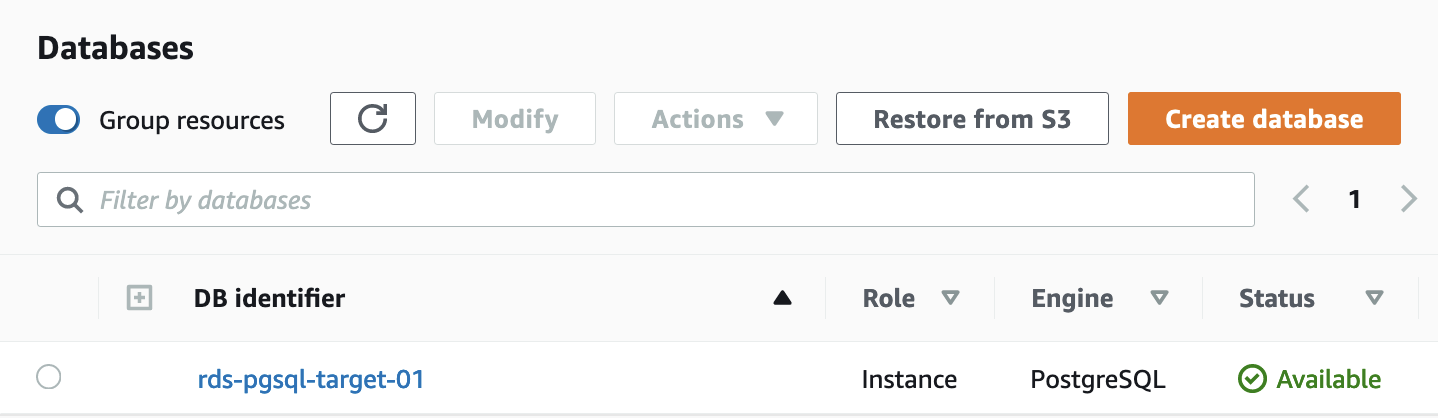Click DB identifier ascending sort arrow
Image resolution: width=1438 pixels, height=418 pixels.
click(782, 298)
